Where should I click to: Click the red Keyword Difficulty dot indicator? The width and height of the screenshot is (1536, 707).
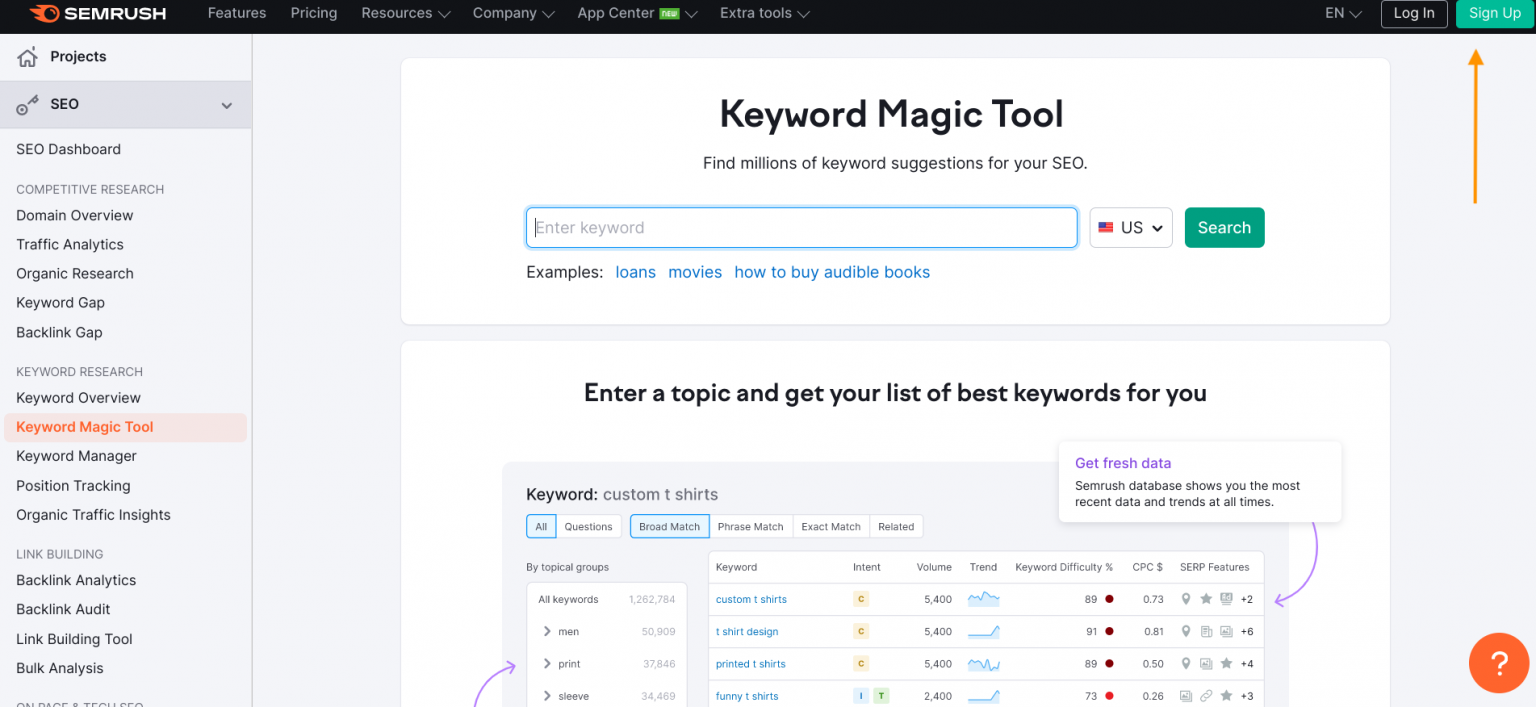[1110, 598]
